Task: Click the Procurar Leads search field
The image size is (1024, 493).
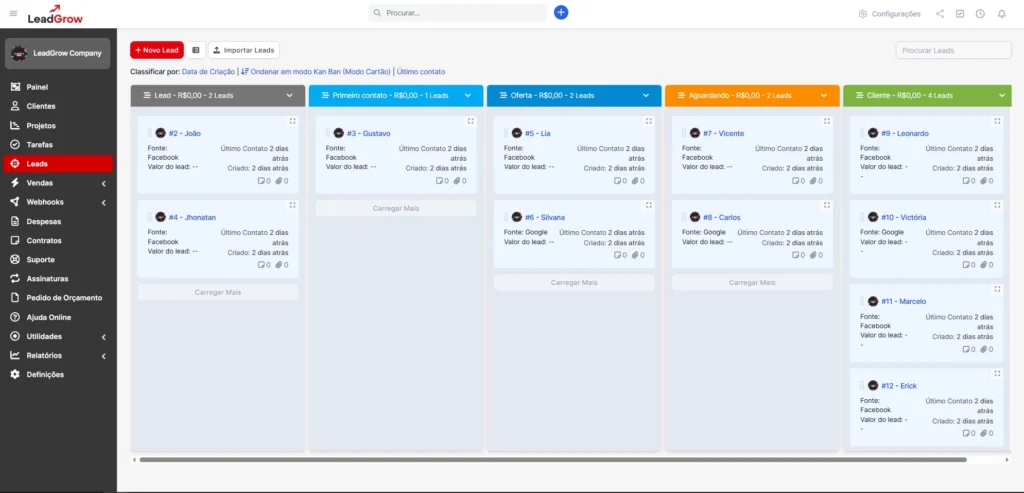Action: (x=953, y=50)
